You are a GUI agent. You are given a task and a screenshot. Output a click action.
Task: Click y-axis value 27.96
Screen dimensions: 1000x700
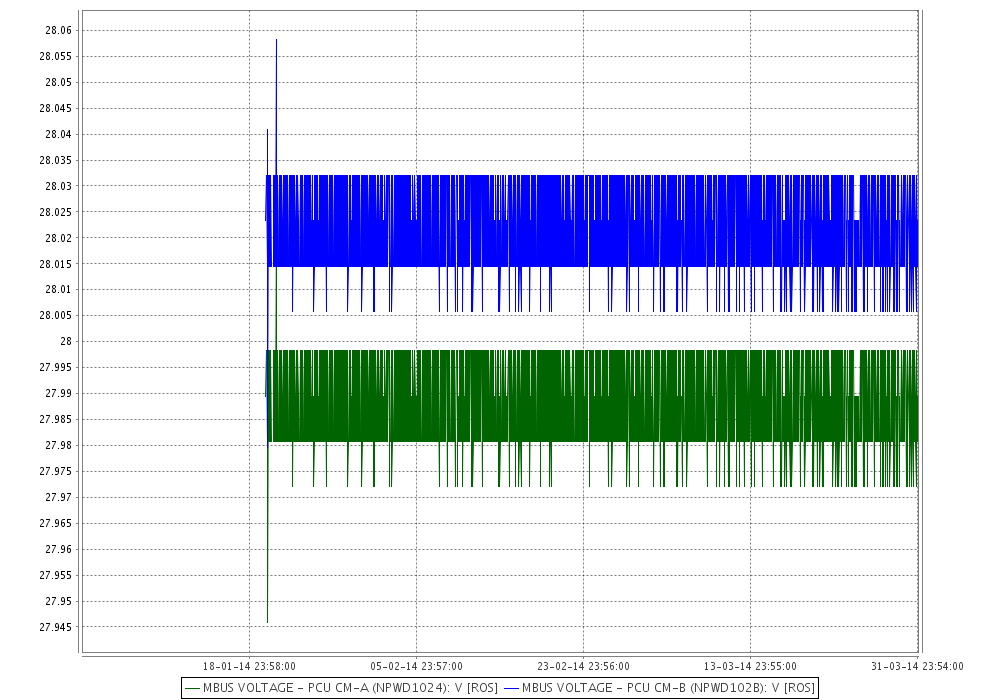(x=59, y=549)
